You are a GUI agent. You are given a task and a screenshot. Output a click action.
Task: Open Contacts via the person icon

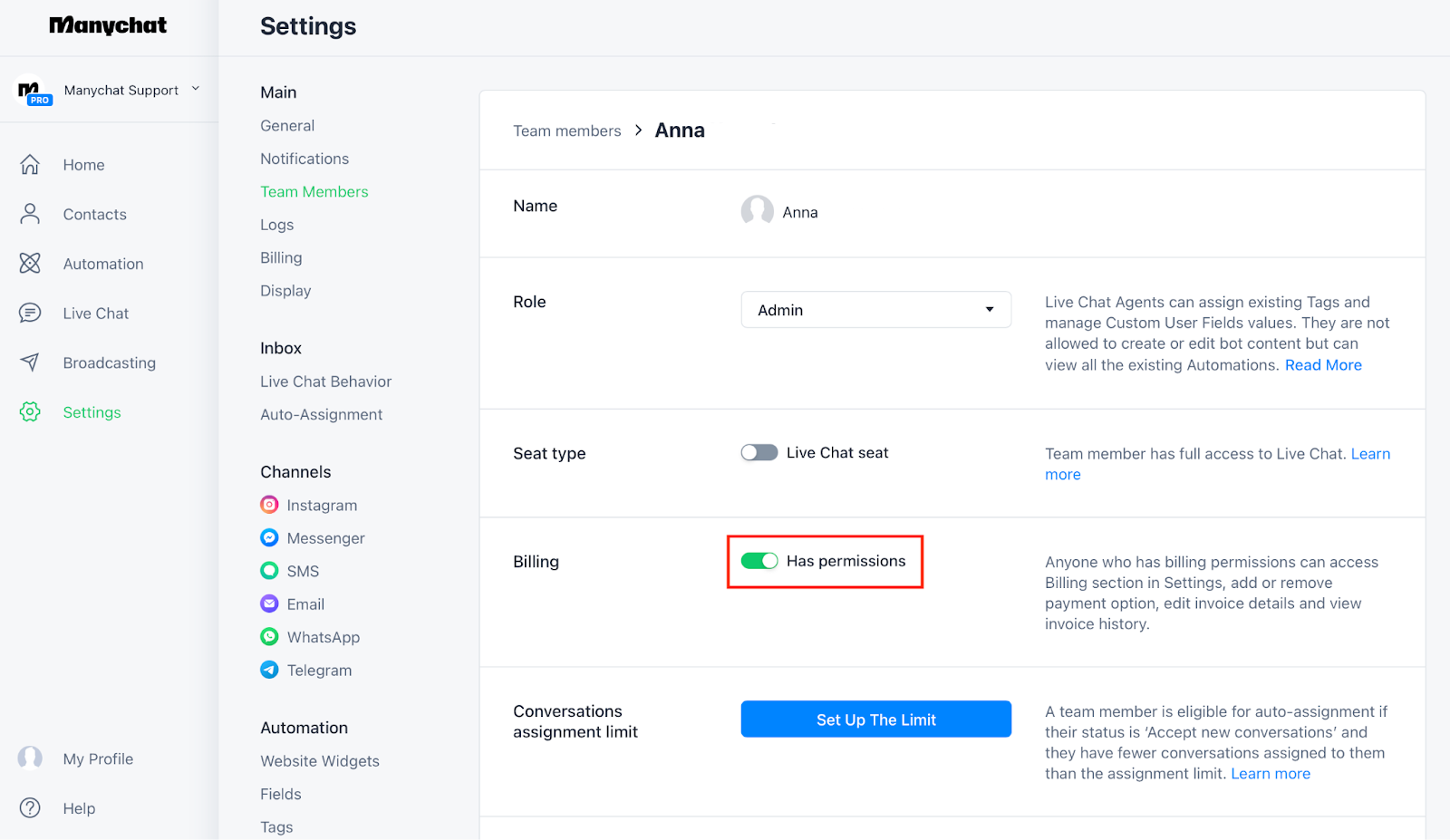point(30,214)
